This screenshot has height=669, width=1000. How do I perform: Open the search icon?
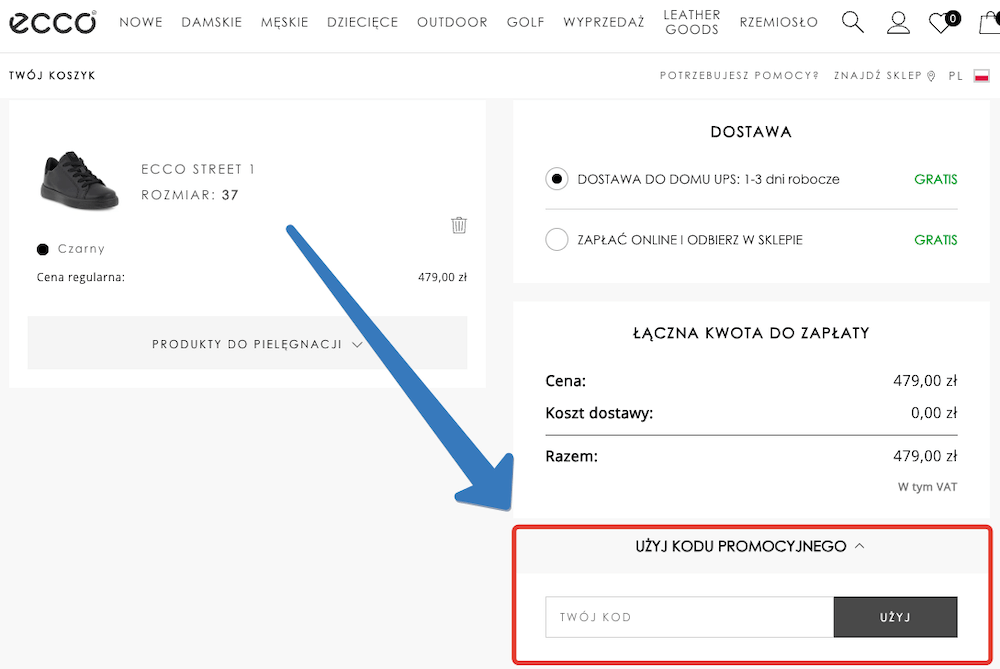tap(852, 21)
